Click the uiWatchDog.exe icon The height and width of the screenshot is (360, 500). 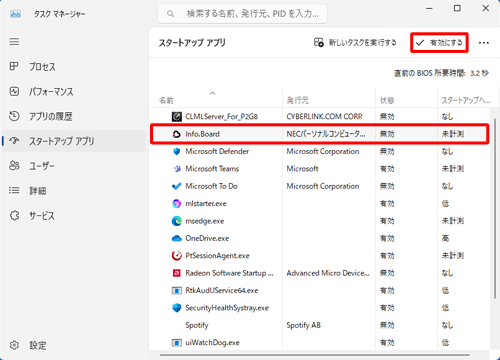(x=177, y=343)
